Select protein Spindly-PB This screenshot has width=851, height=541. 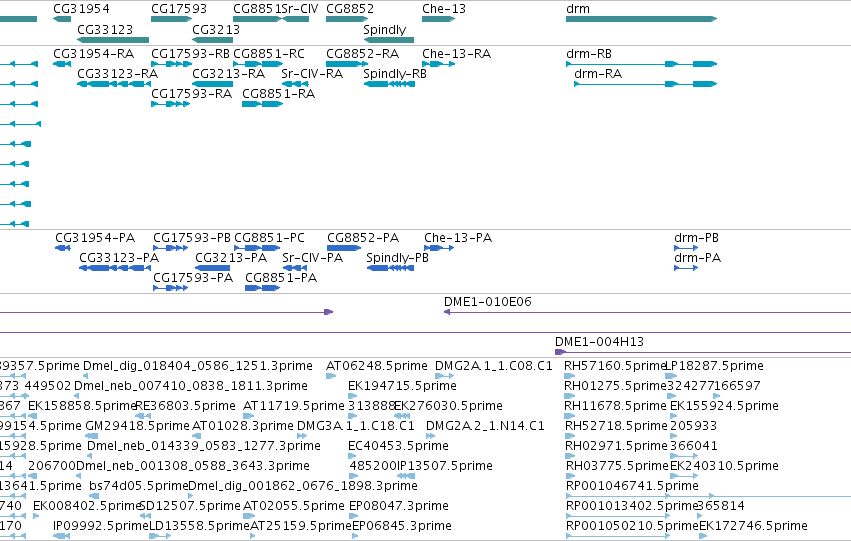click(x=391, y=268)
